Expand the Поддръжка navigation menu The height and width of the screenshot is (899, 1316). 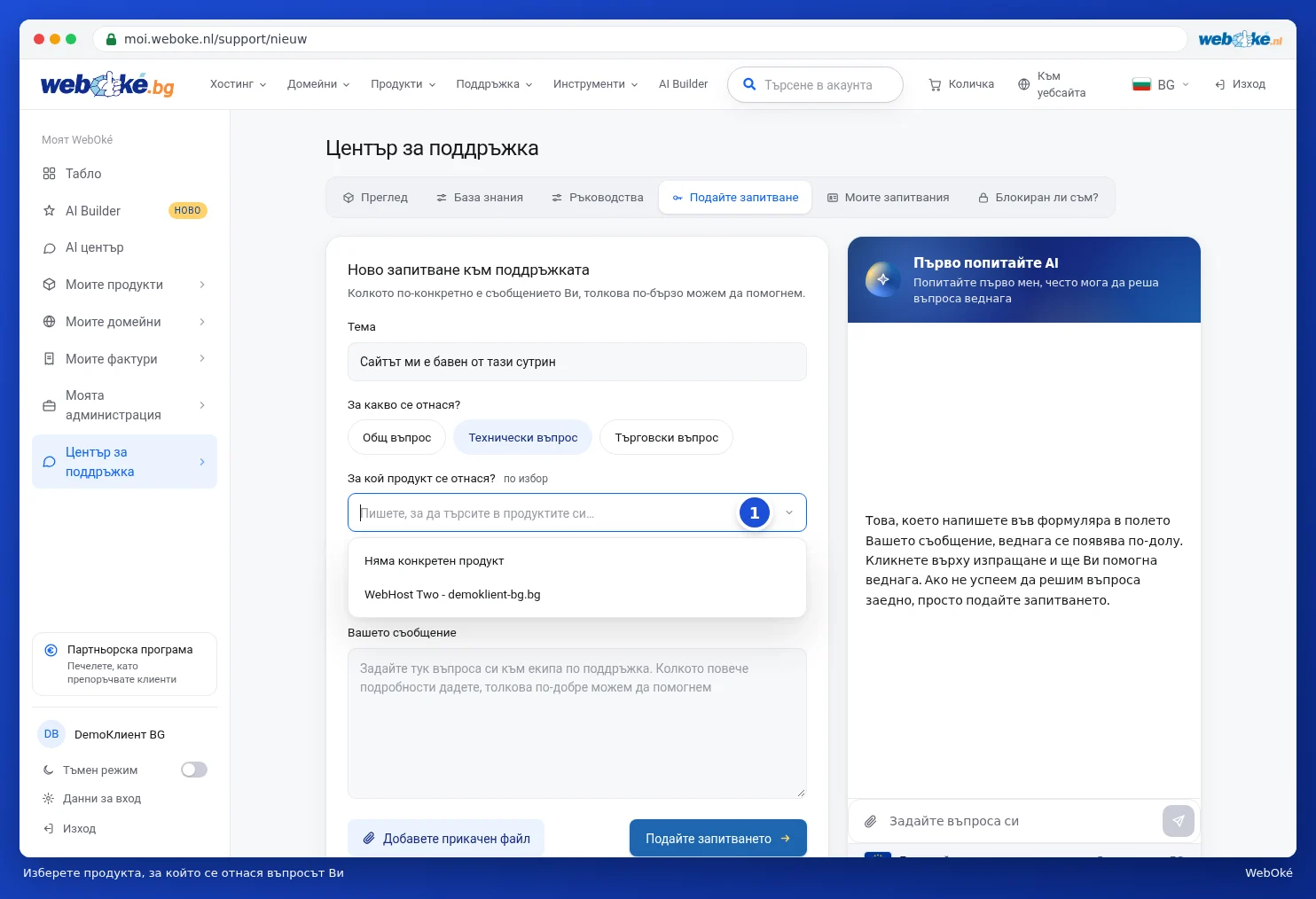tap(494, 84)
